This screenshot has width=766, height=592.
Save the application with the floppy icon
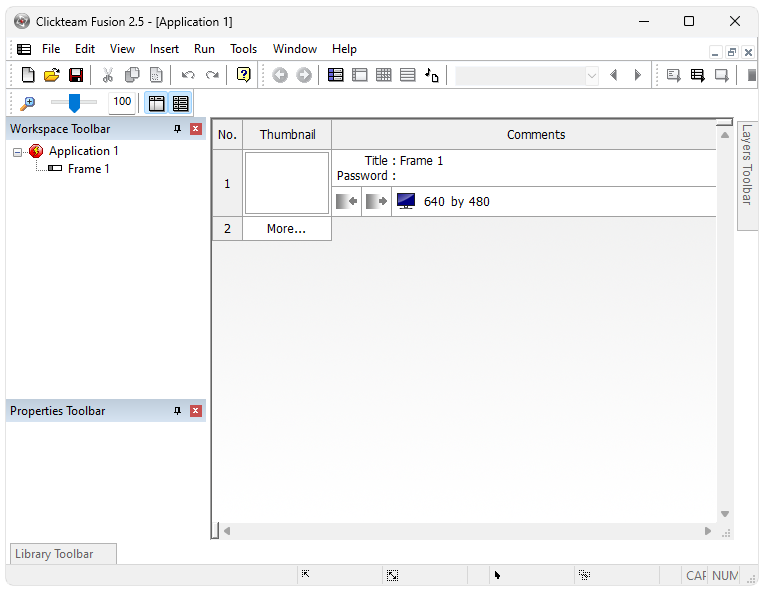pos(76,75)
